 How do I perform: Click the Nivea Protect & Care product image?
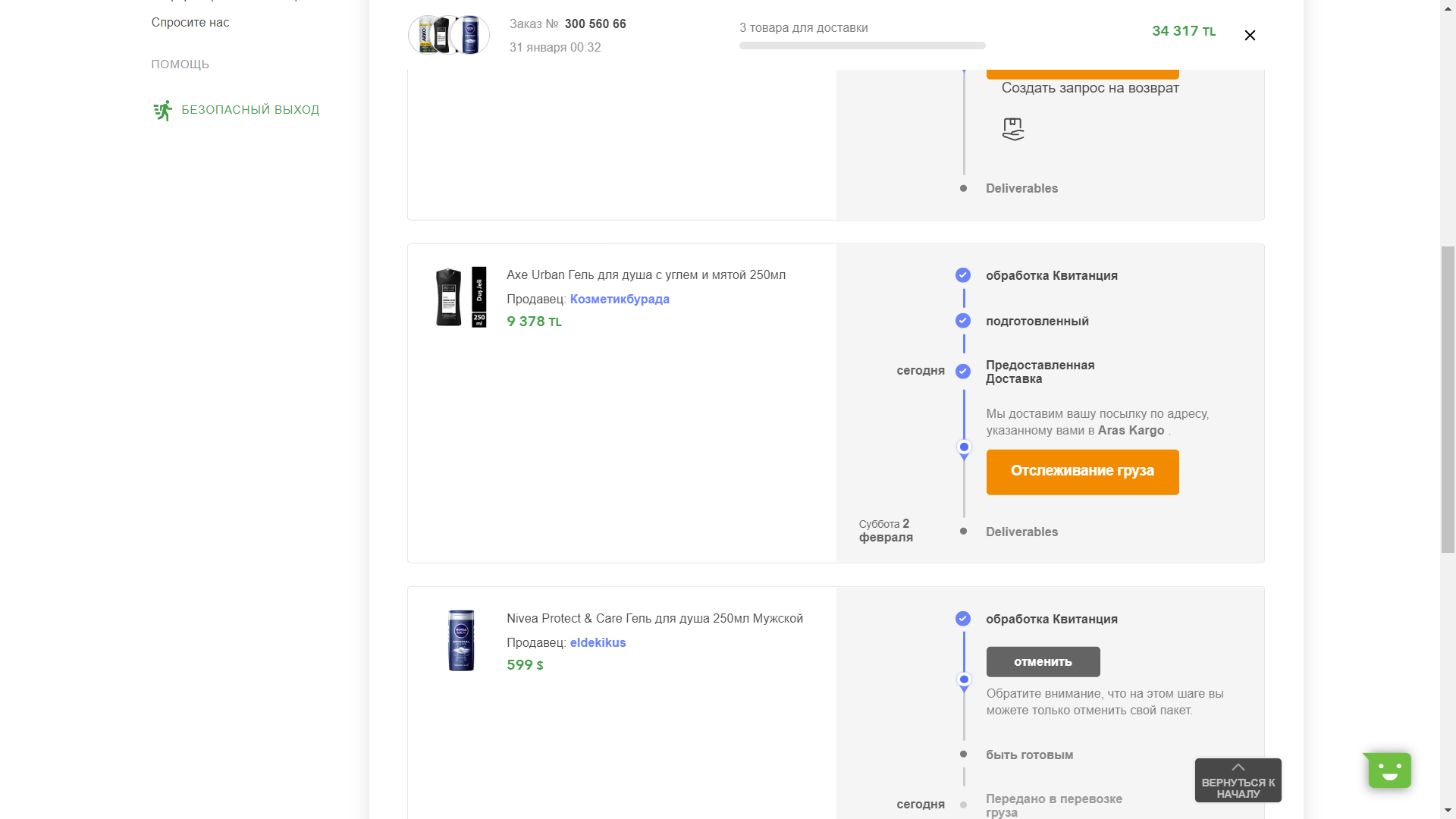pos(461,640)
